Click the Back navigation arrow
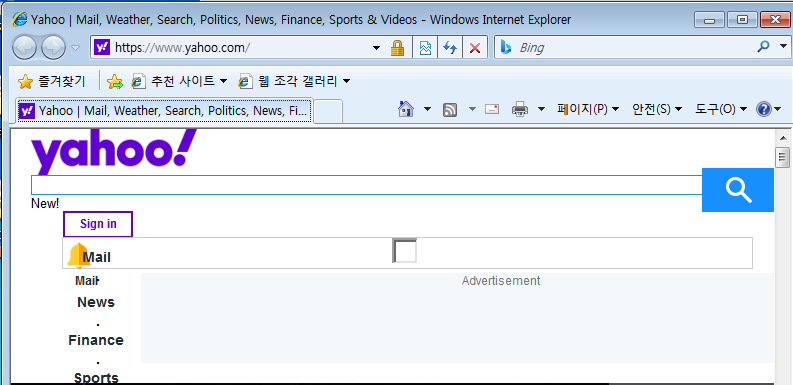 click(x=24, y=48)
